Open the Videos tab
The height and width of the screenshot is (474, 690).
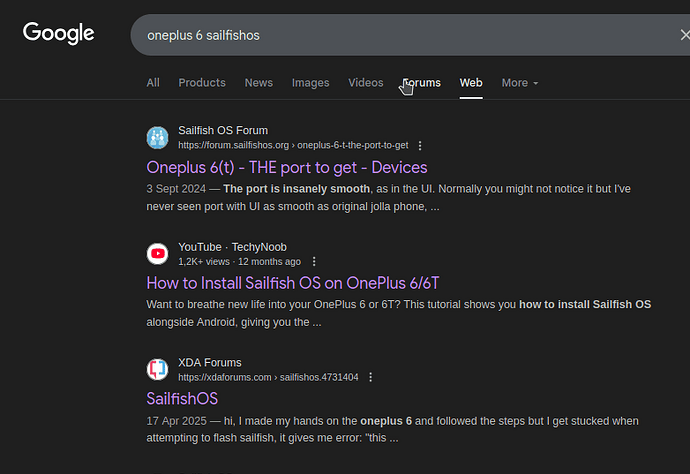point(366,83)
